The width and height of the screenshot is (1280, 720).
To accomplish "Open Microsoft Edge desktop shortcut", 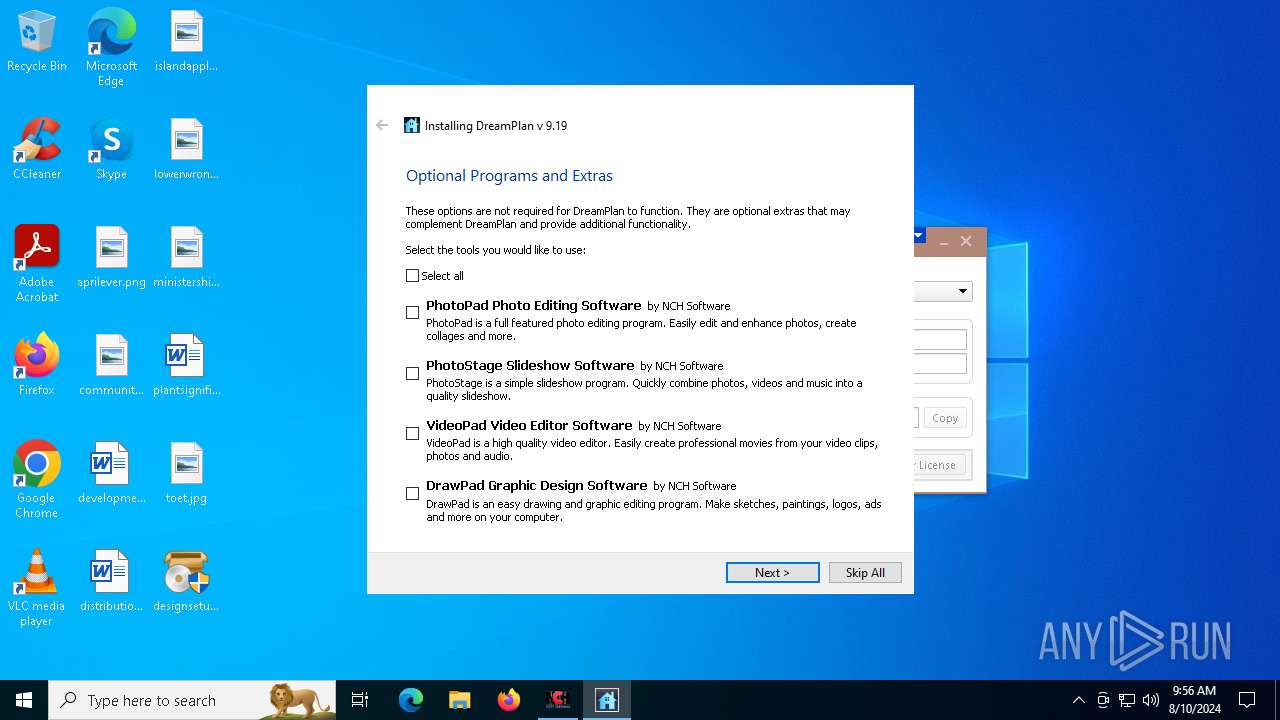I will (111, 47).
